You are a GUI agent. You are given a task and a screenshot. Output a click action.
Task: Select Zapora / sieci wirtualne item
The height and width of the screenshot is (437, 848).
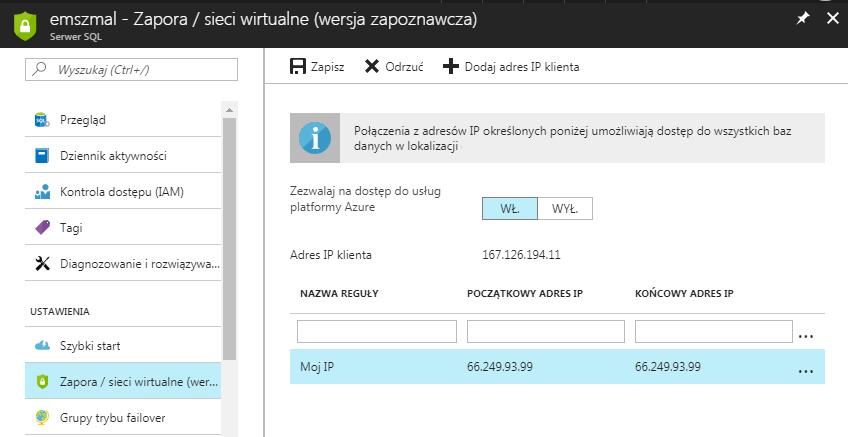123,381
